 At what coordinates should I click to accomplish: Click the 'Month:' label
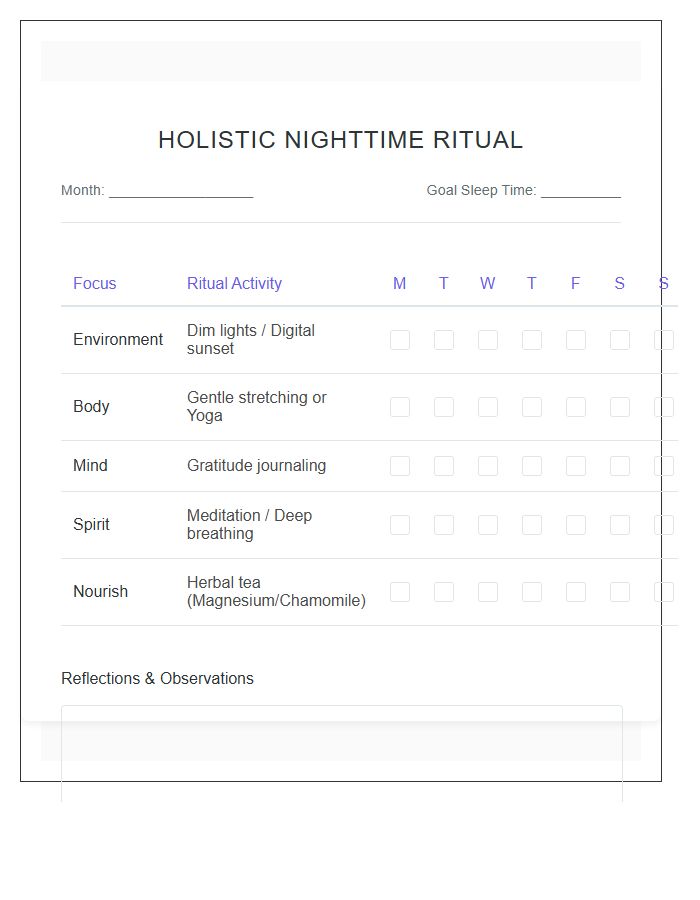83,191
